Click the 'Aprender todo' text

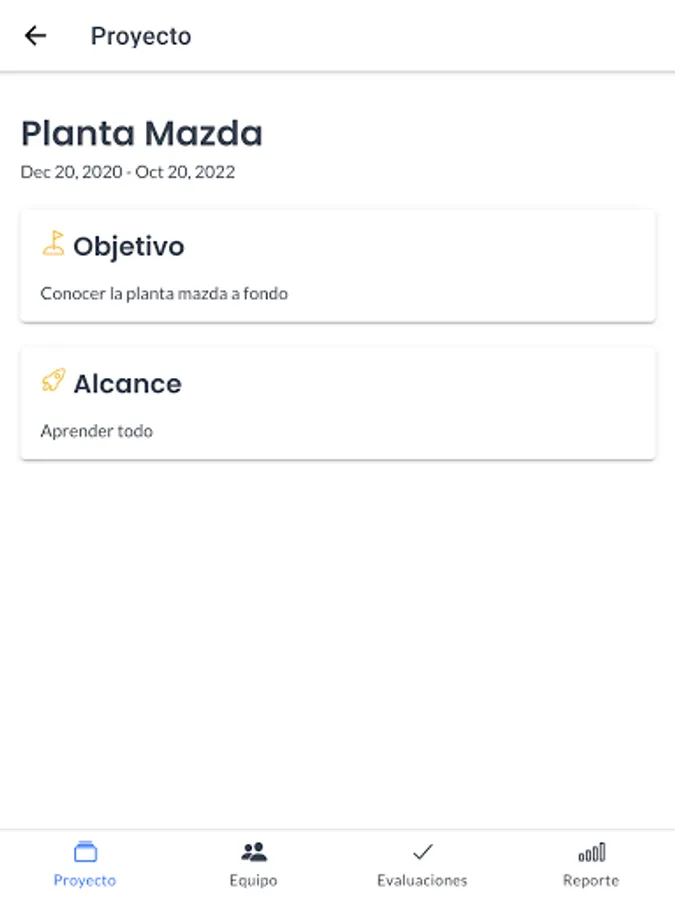96,432
